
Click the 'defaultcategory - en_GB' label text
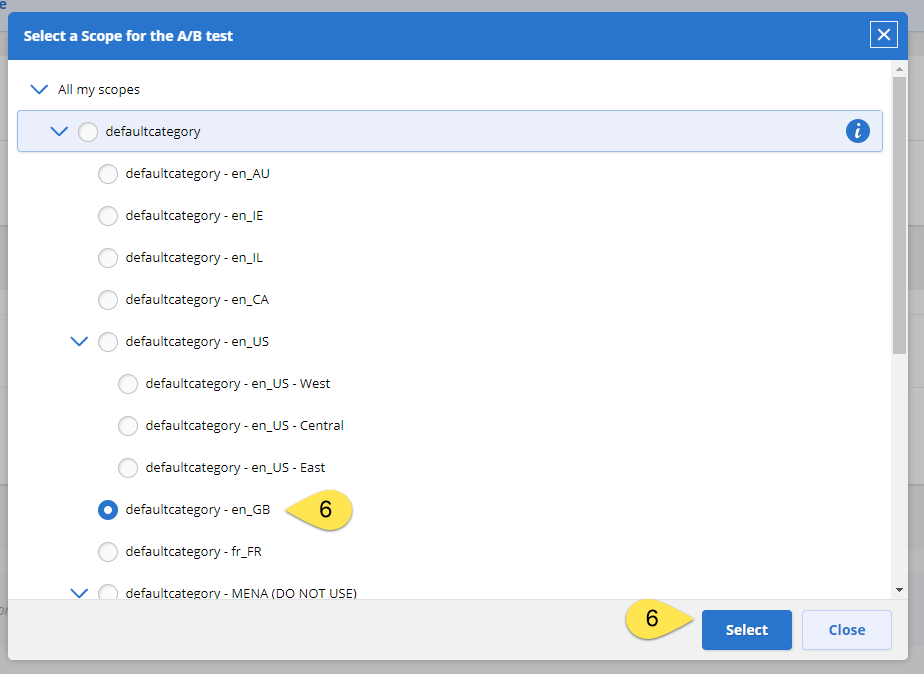pos(198,510)
